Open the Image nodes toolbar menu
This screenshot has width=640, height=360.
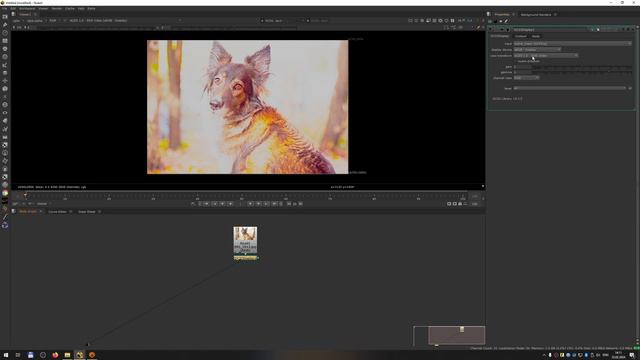coord(5,17)
